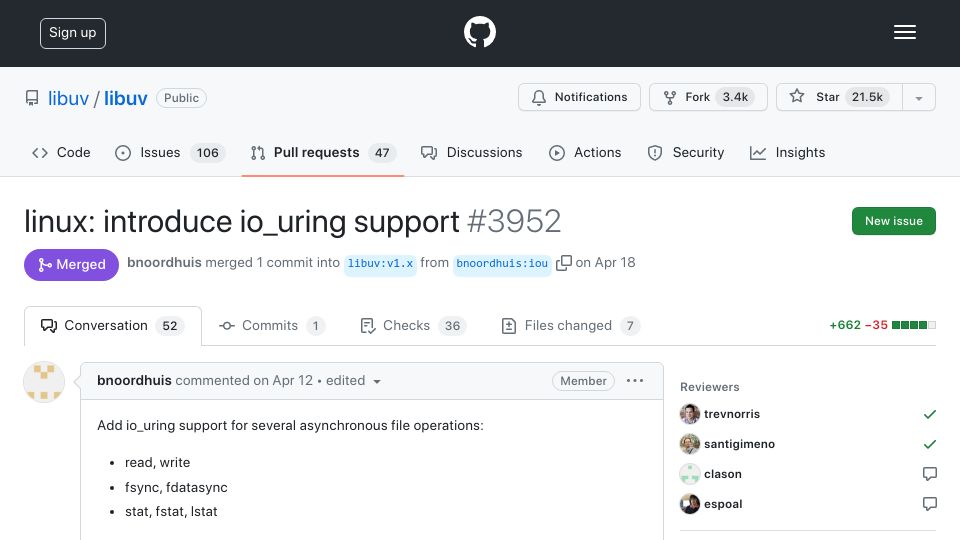Screen dimensions: 960x540
Task: Select the Pull requests tab
Action: pos(323,152)
